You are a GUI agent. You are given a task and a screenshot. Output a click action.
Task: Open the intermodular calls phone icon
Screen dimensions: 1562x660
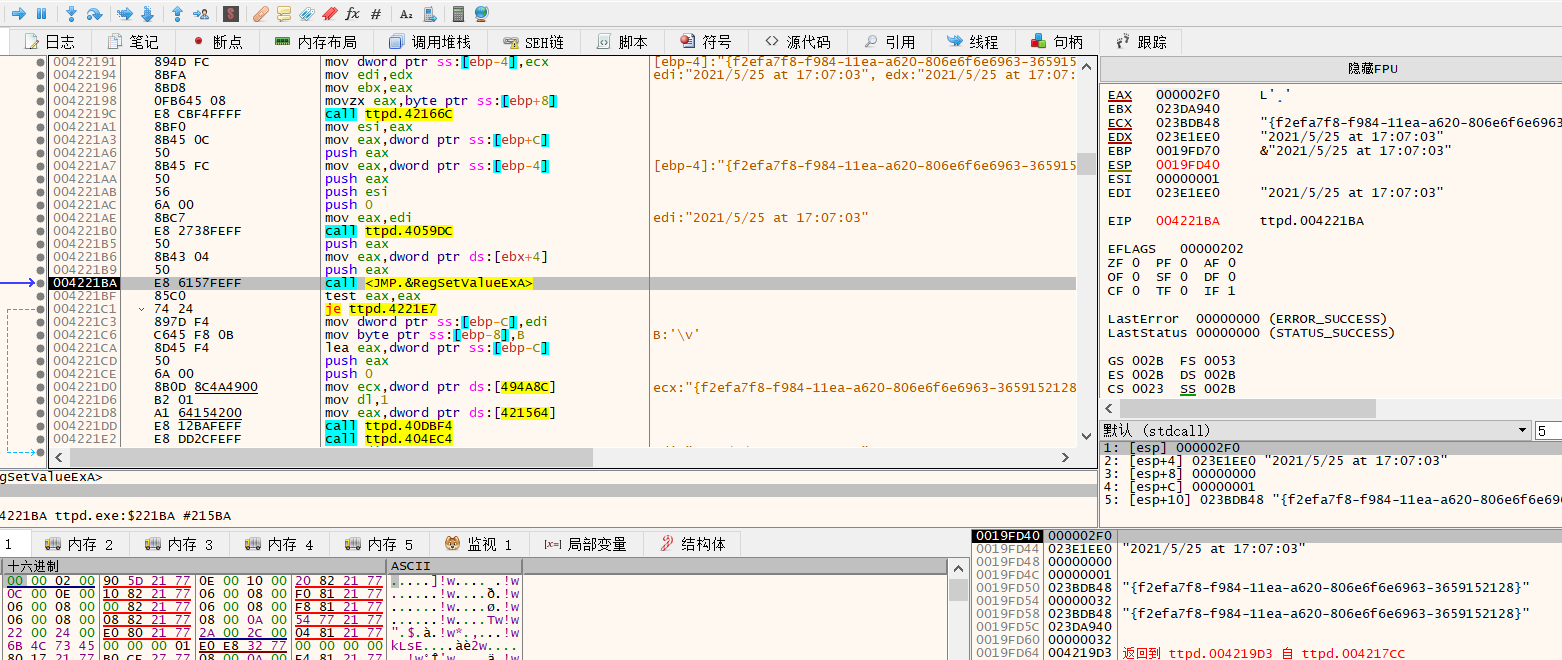tap(428, 14)
